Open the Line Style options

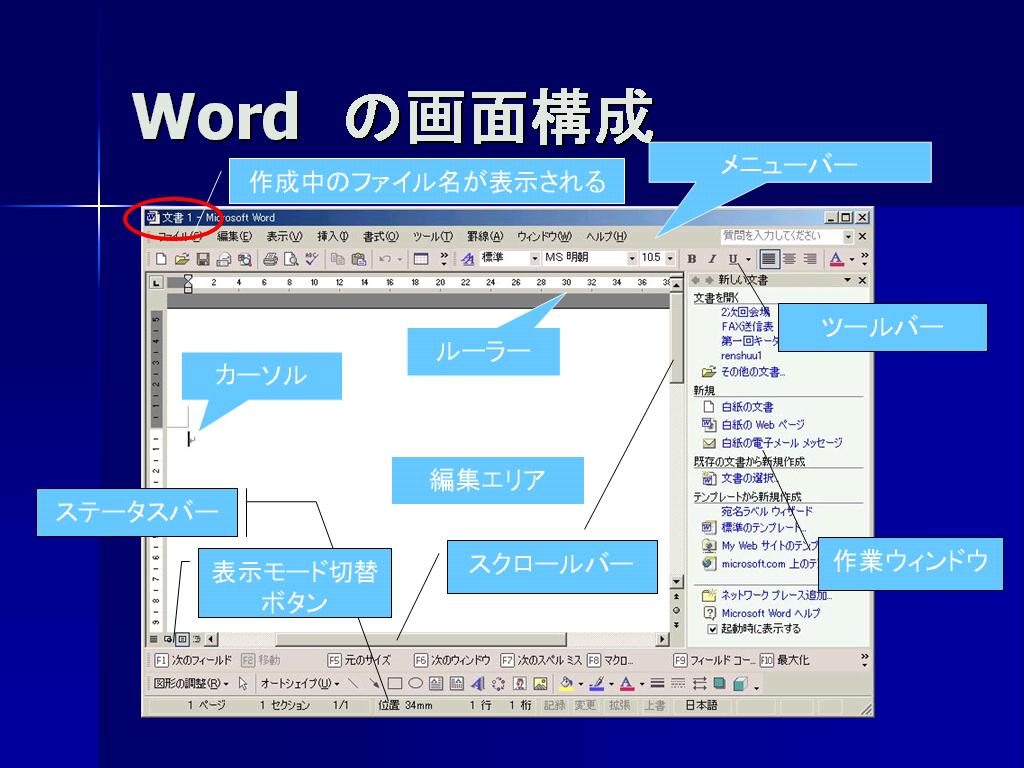(658, 684)
